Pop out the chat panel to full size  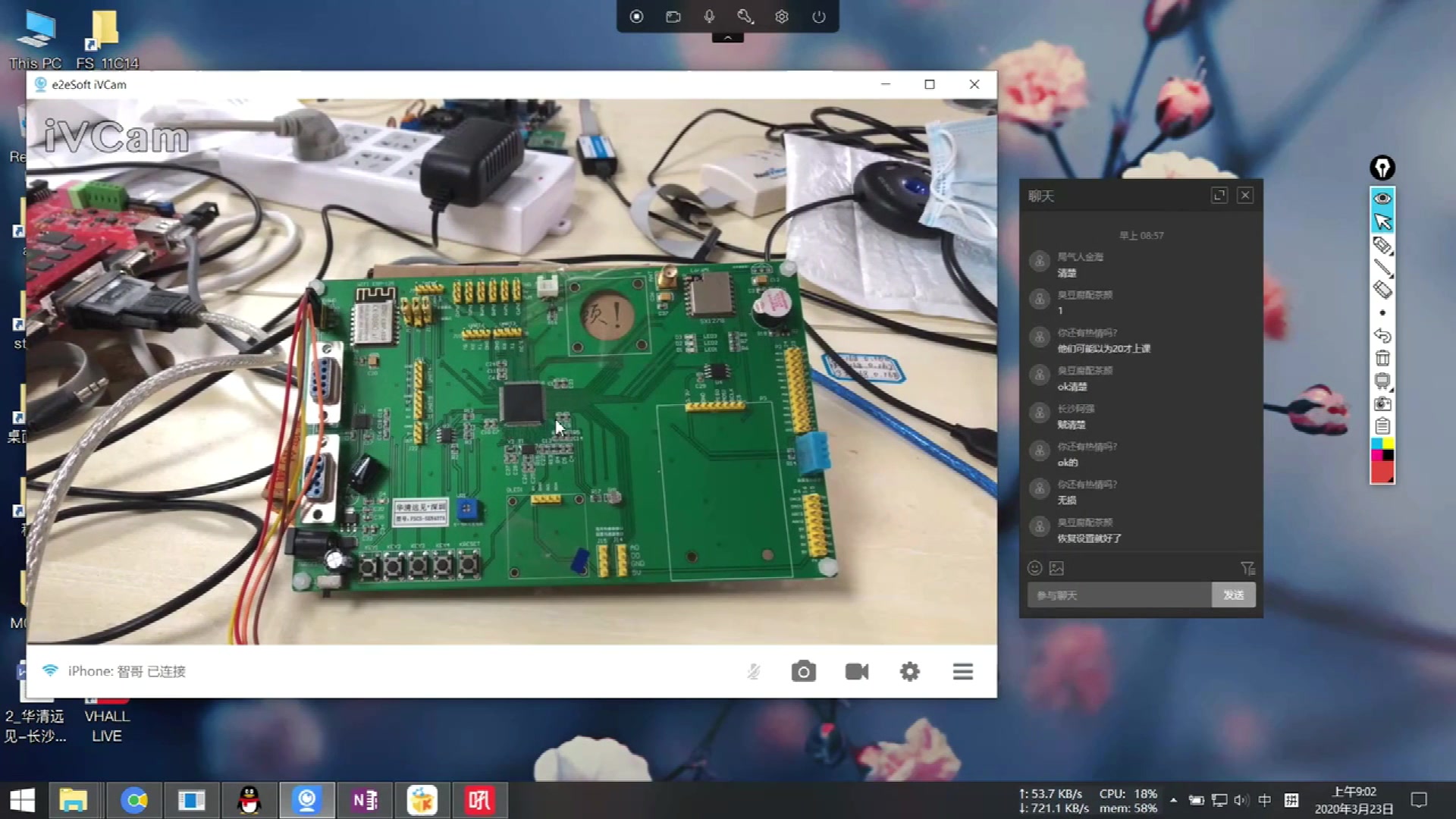1219,196
